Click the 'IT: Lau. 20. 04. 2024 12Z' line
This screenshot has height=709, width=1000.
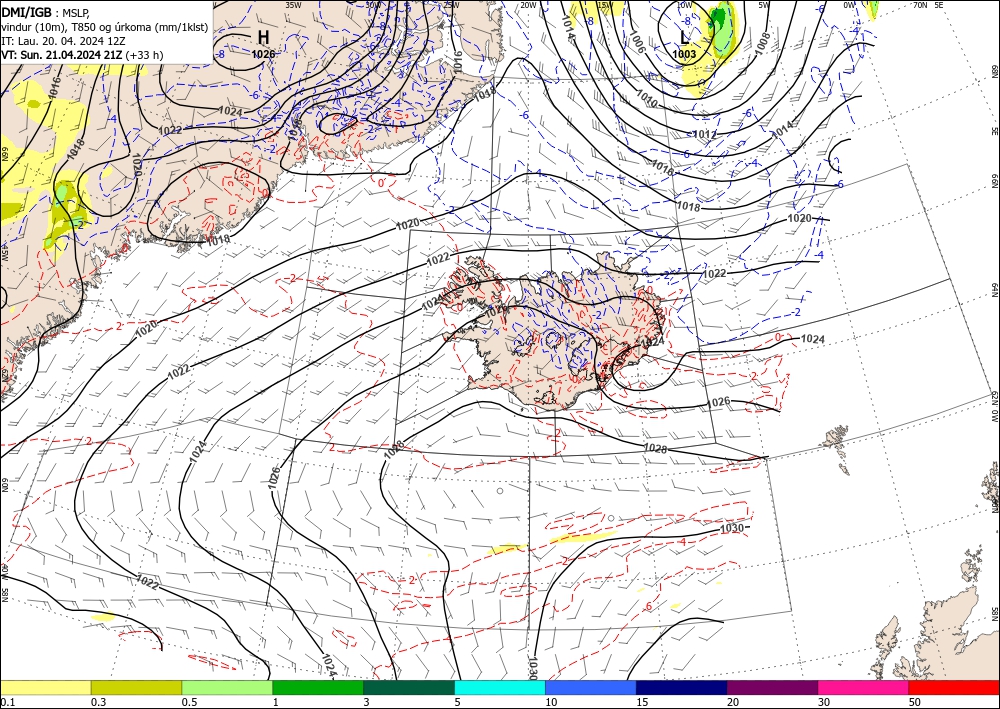63,41
